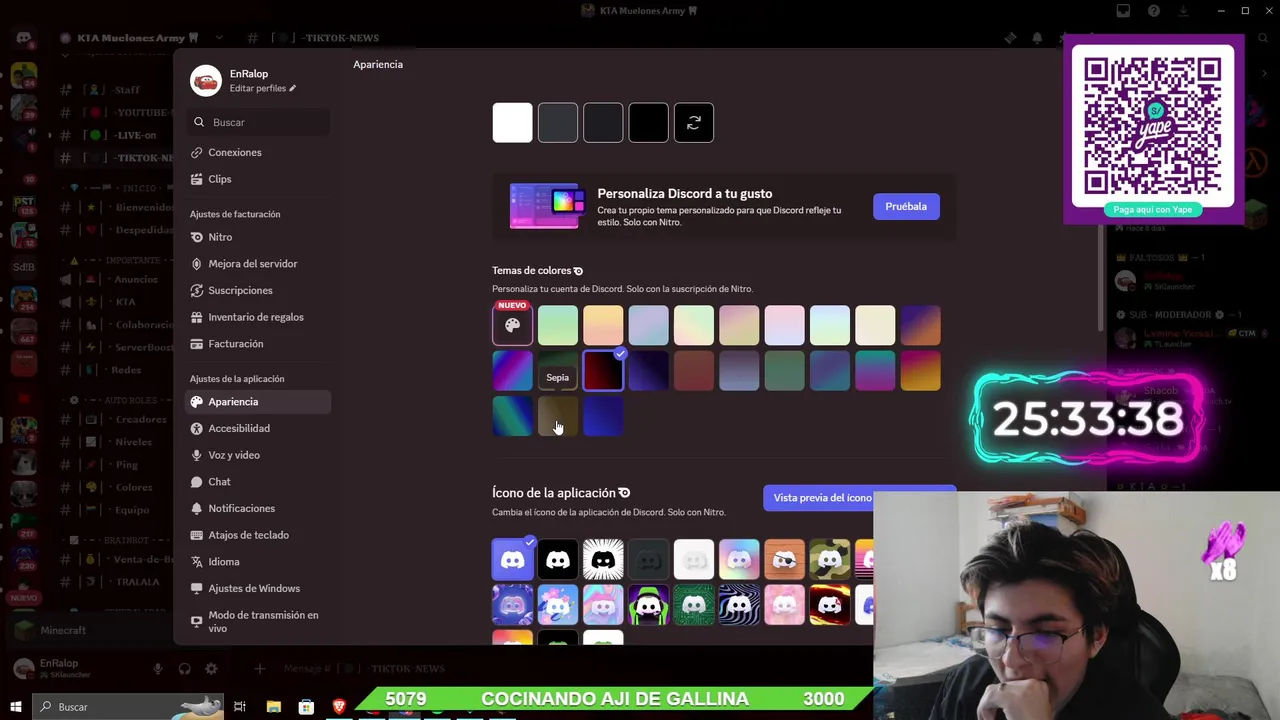This screenshot has width=1280, height=720.
Task: Select the pastel swirl Discord app icon
Action: tap(603, 605)
